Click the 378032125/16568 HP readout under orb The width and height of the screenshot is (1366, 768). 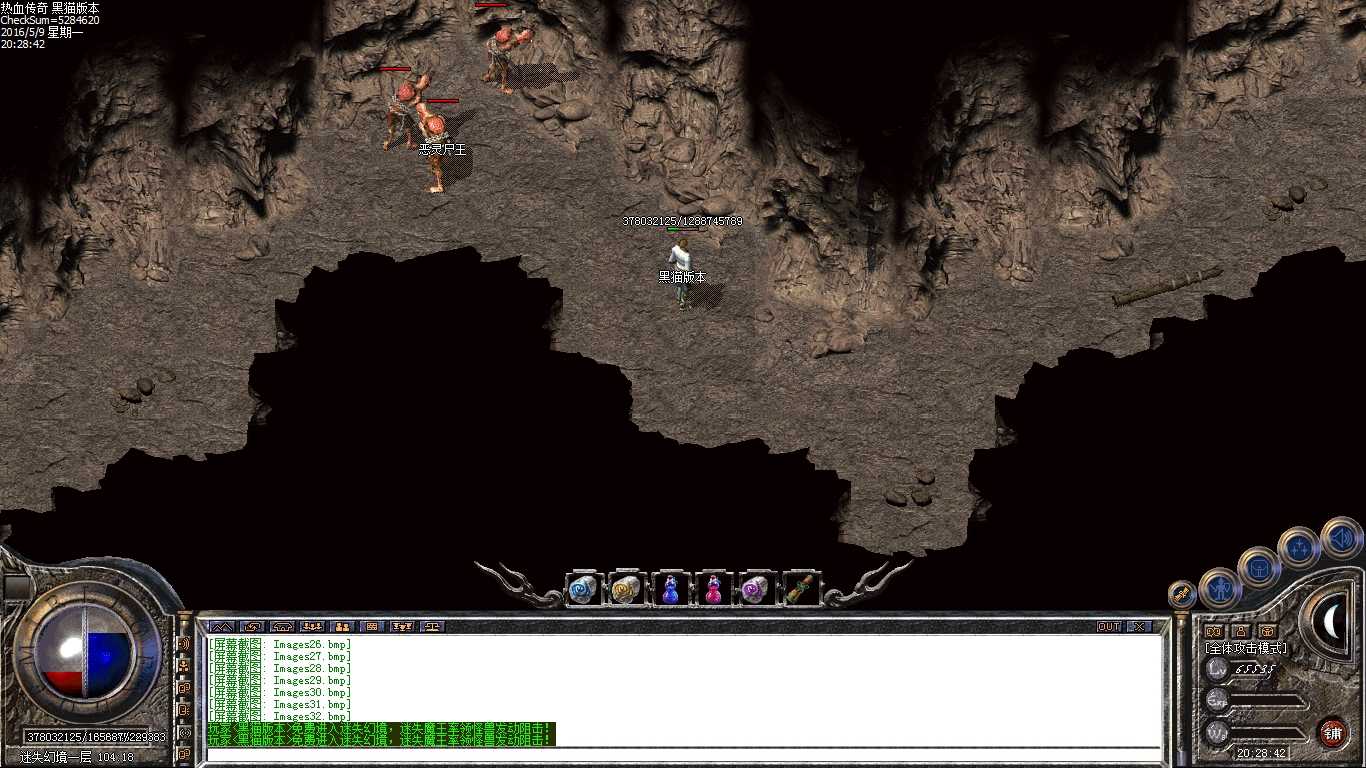point(96,737)
